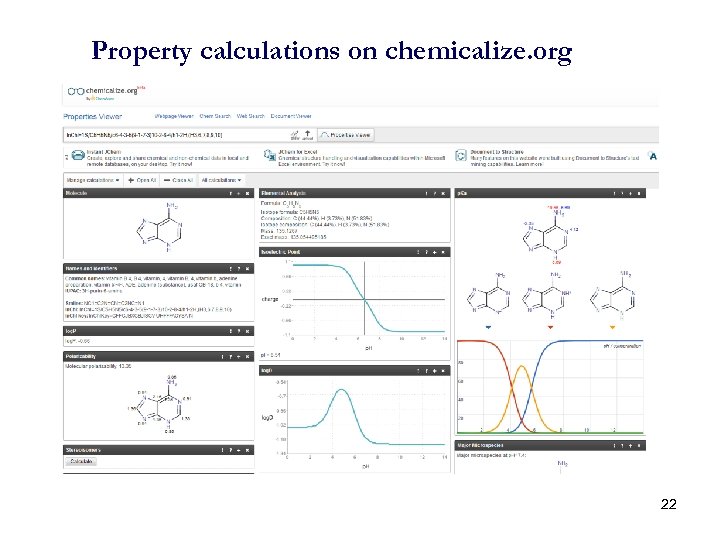Enlarge the Molecule panel with plus icon

(x=239, y=193)
